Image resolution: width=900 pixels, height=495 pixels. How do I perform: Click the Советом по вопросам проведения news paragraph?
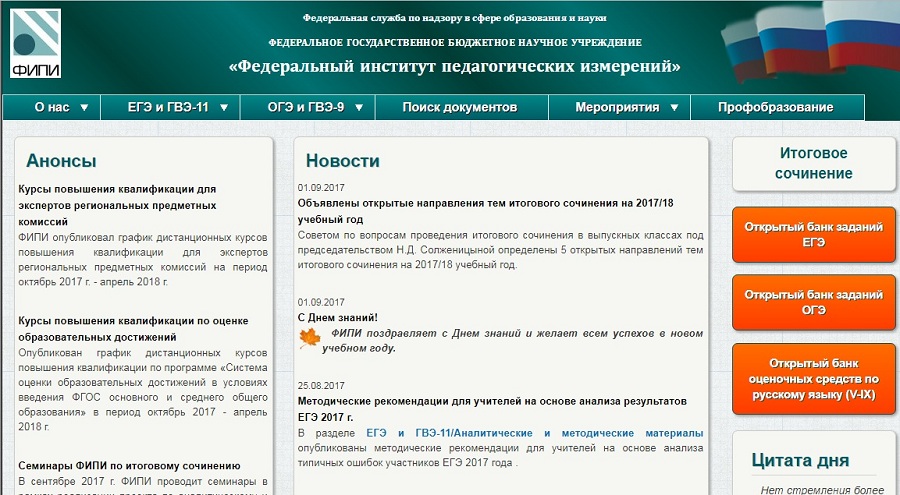pyautogui.click(x=500, y=250)
